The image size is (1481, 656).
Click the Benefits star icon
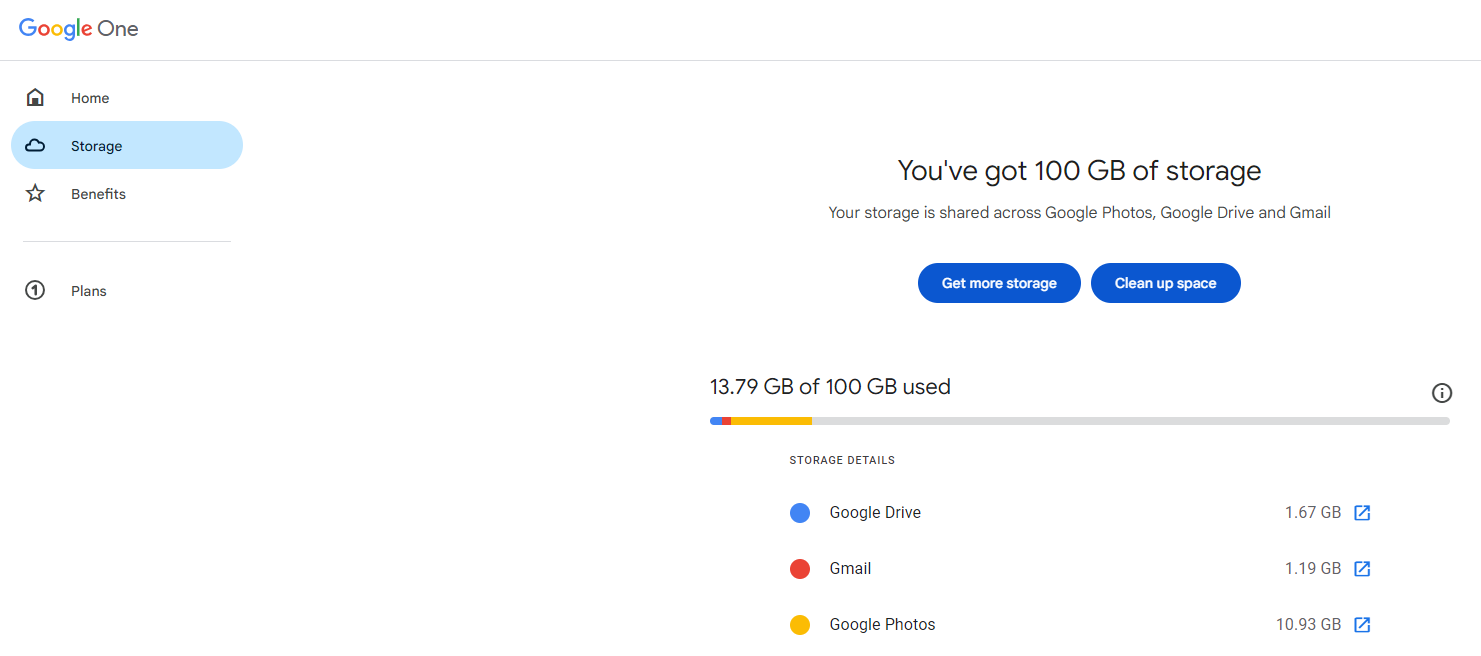coord(35,194)
